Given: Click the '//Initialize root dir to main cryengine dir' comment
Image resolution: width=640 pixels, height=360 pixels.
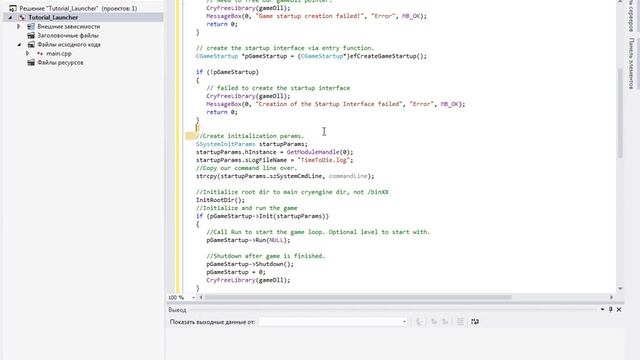Looking at the screenshot, I should (x=292, y=192).
